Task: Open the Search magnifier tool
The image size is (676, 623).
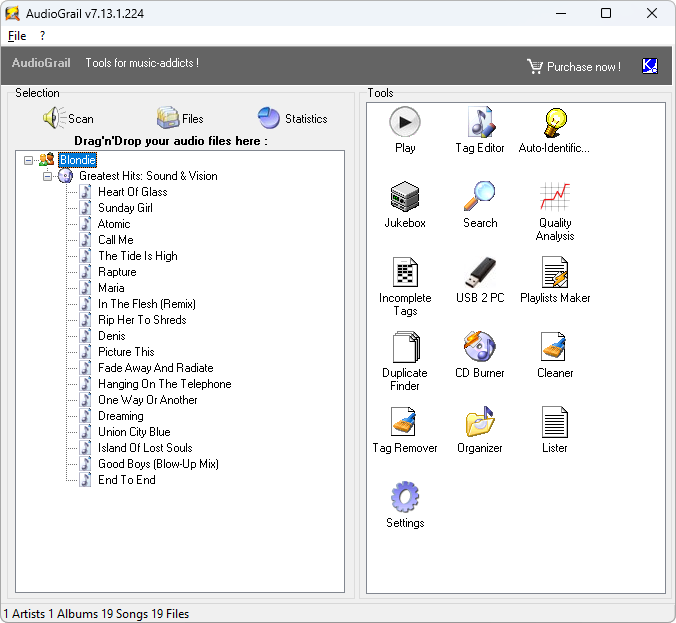Action: [480, 205]
